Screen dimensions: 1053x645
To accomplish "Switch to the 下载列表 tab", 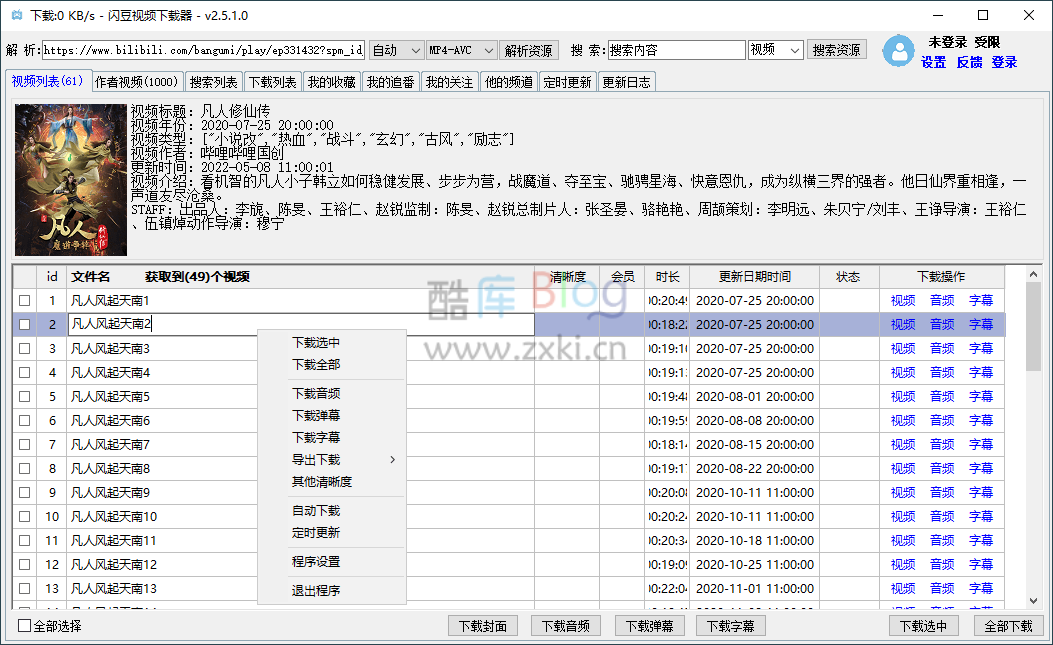I will [x=272, y=82].
